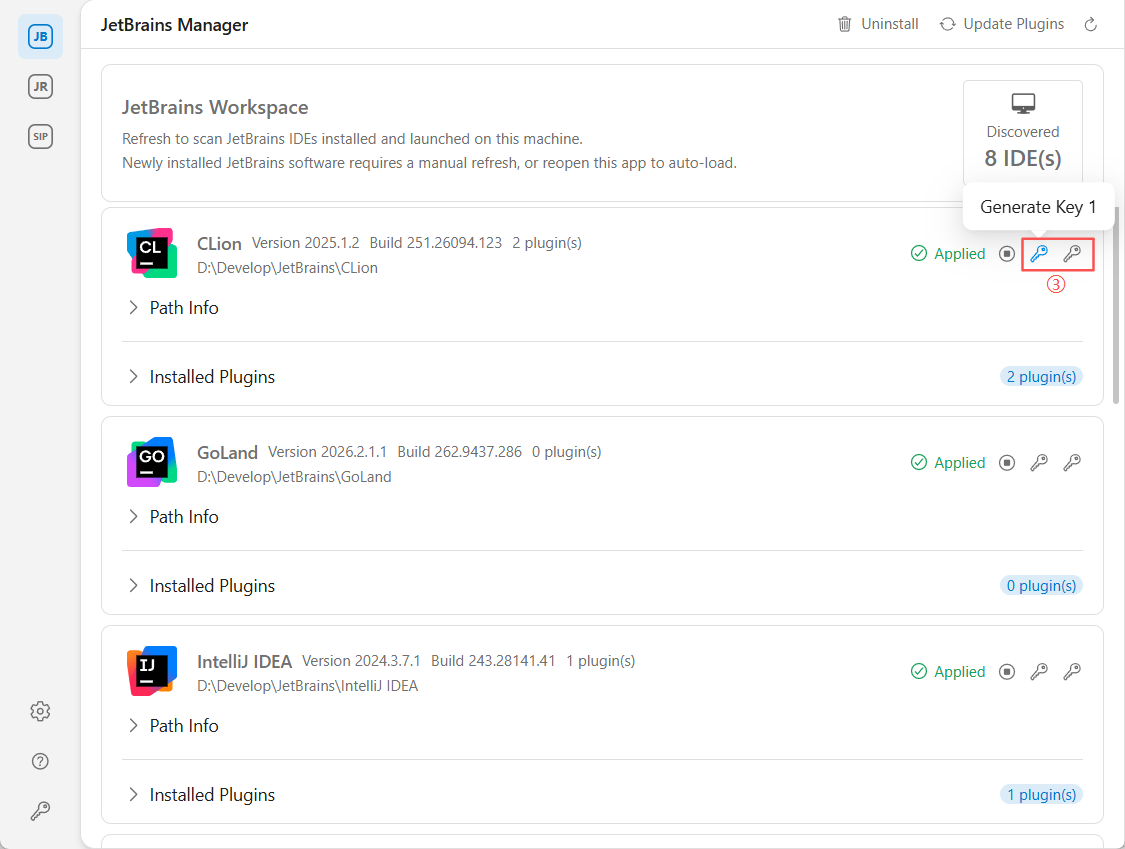Click GoLand stop circle icon

[1007, 463]
